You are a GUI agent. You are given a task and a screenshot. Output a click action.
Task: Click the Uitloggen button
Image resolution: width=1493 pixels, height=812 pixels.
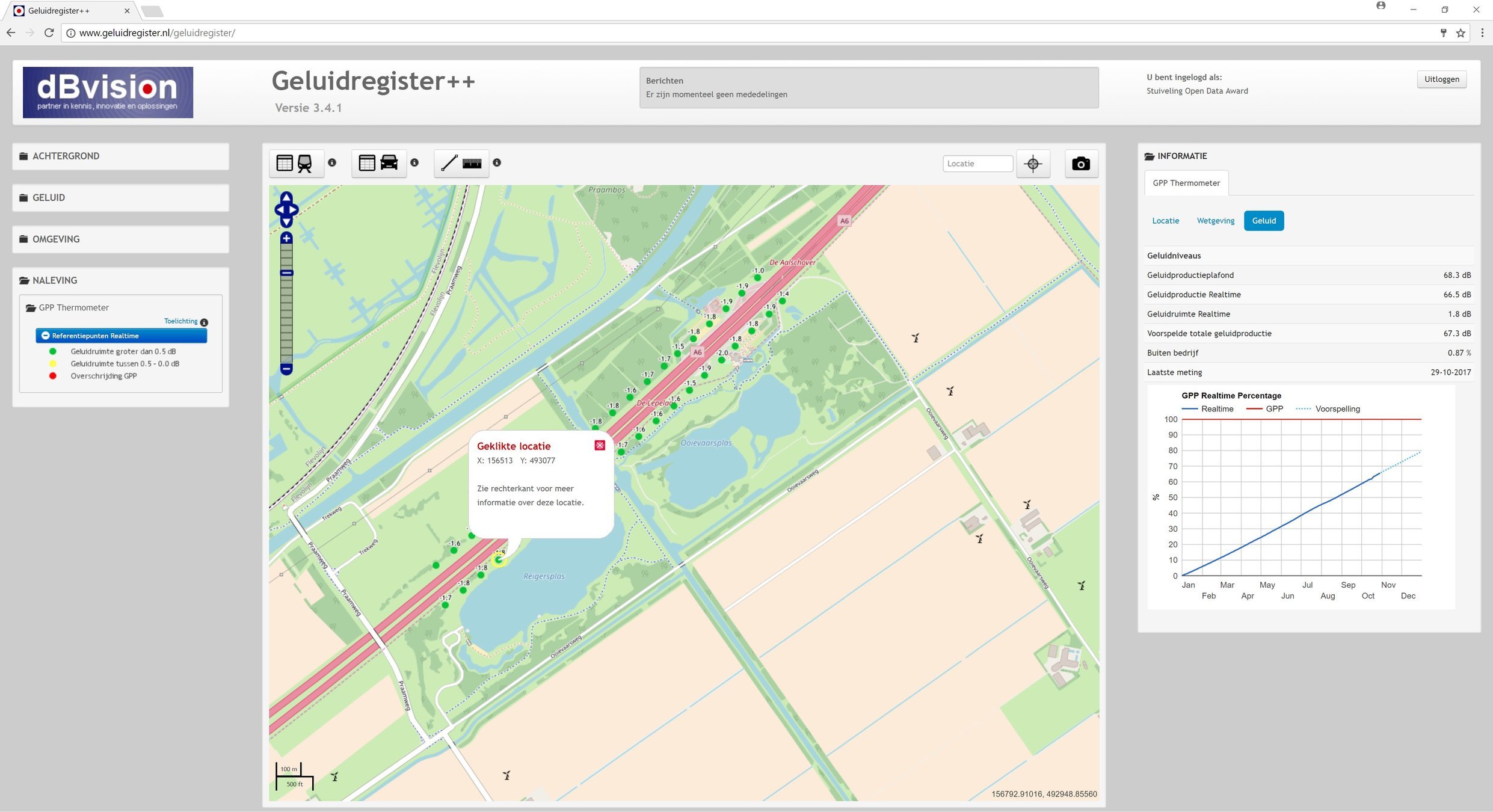tap(1441, 79)
